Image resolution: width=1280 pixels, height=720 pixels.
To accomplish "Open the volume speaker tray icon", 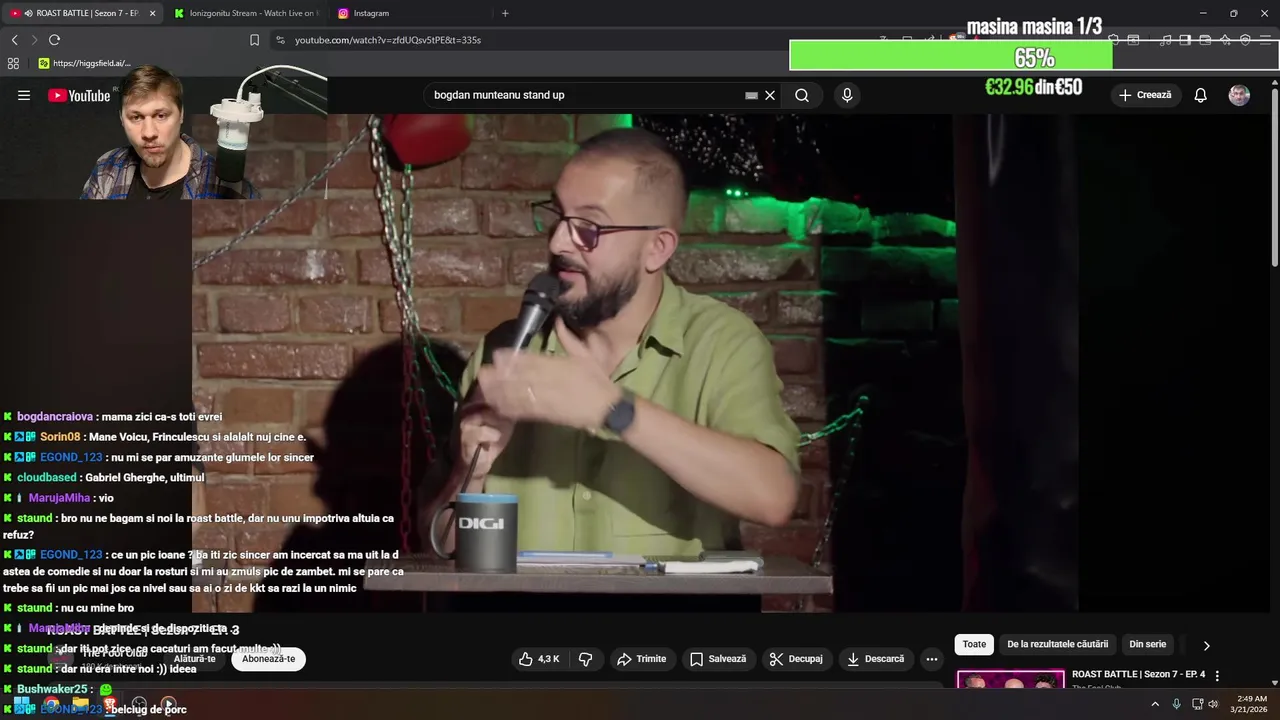I will tap(1213, 704).
